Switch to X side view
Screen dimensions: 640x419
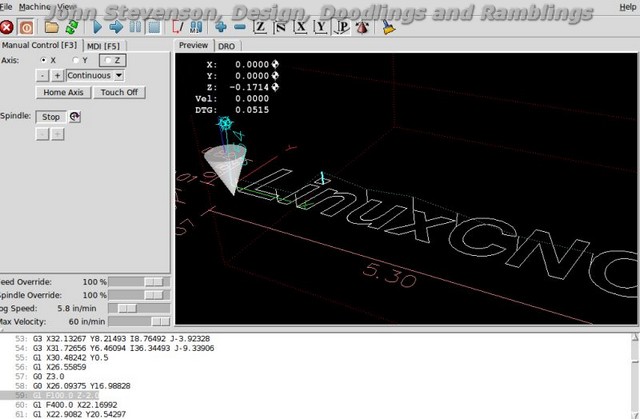301,27
